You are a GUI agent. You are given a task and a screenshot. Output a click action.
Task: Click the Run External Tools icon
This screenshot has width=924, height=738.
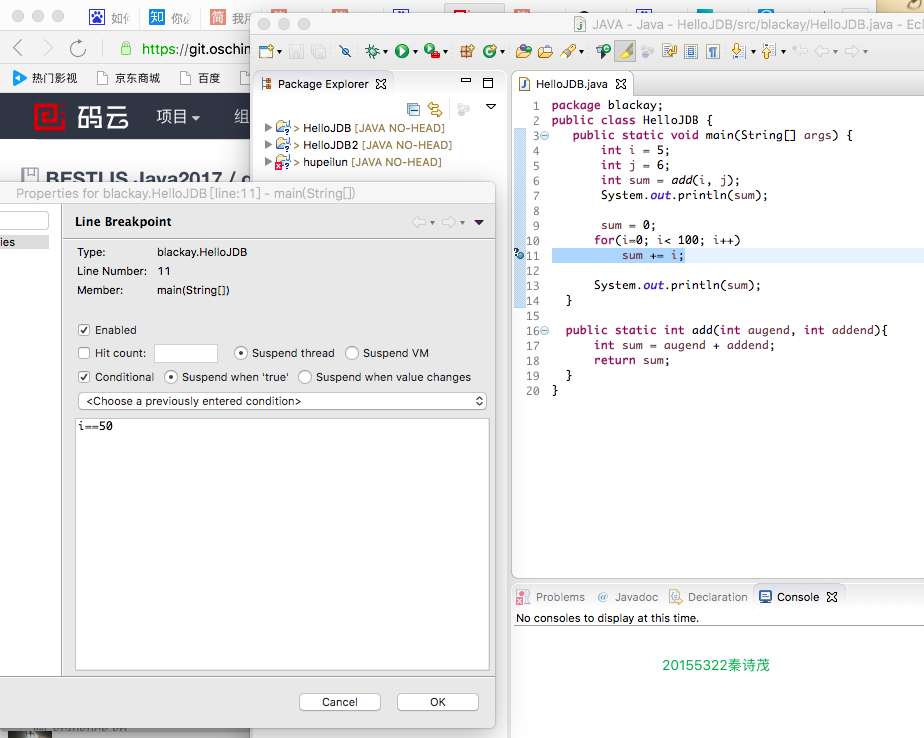point(431,51)
